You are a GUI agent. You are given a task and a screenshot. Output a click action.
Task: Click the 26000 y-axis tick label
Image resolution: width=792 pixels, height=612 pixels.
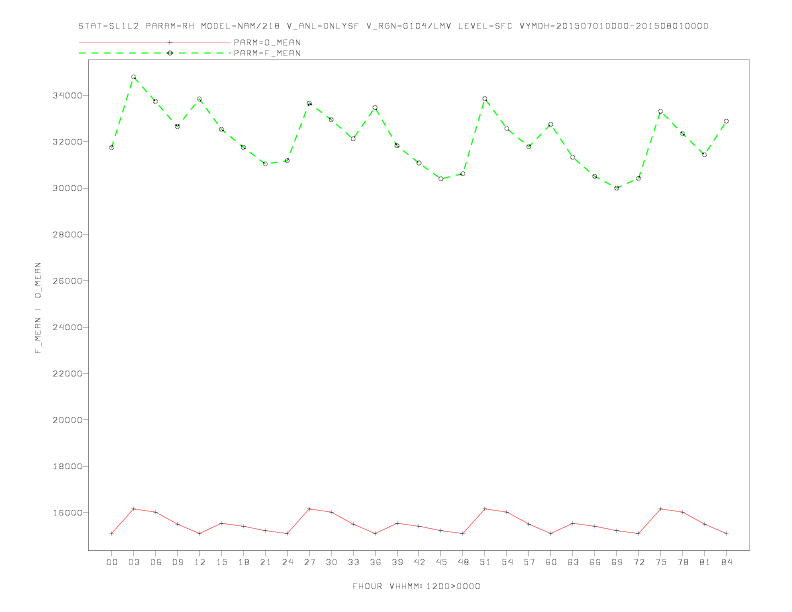pos(67,281)
